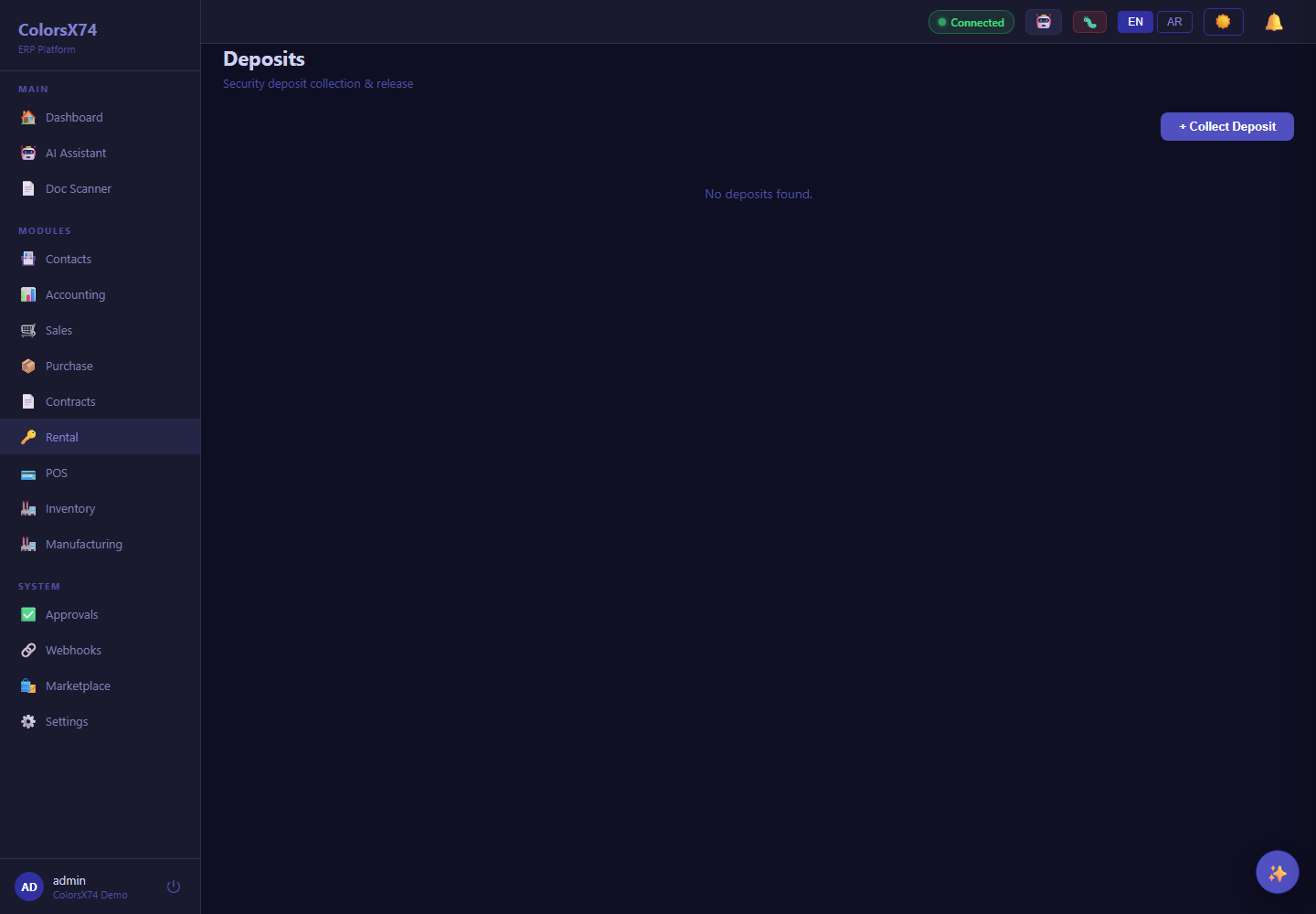
Task: Open the floating sparkle AI button
Action: point(1278,872)
